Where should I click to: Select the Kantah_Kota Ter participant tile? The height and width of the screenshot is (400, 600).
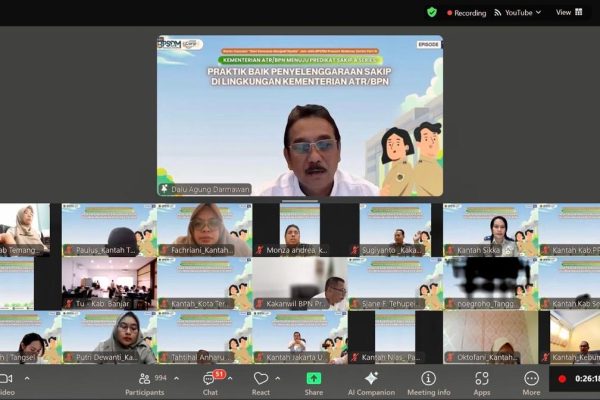point(205,283)
